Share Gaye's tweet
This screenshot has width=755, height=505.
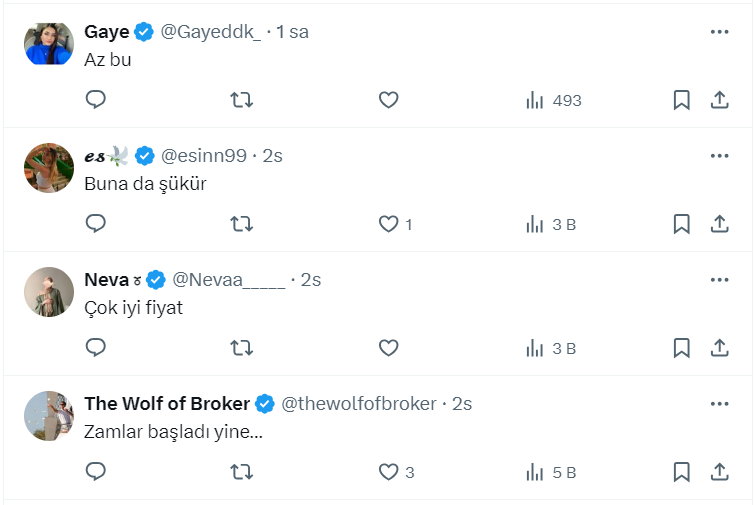click(x=719, y=100)
